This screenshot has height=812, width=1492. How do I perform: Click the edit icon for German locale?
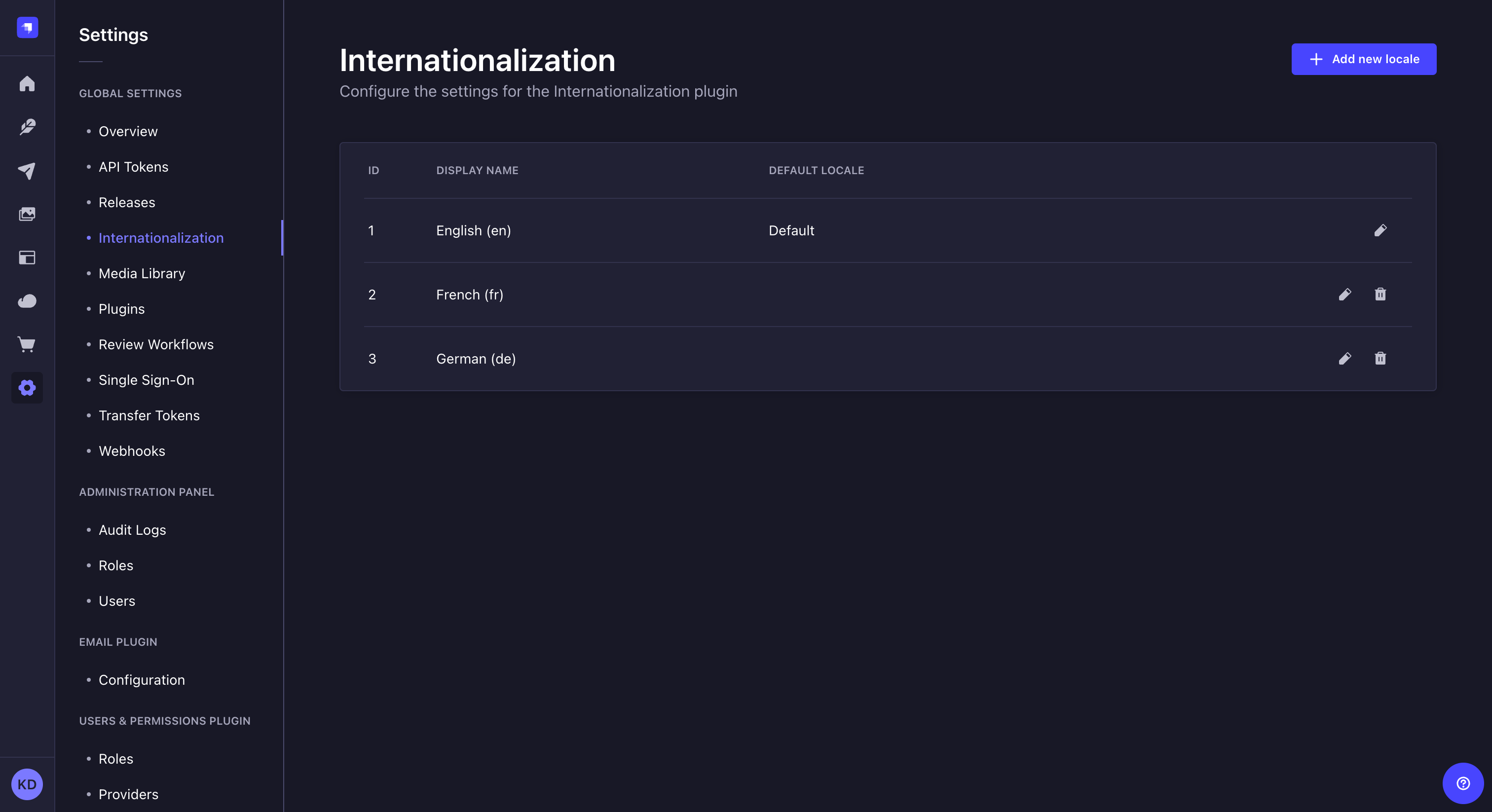(x=1345, y=358)
